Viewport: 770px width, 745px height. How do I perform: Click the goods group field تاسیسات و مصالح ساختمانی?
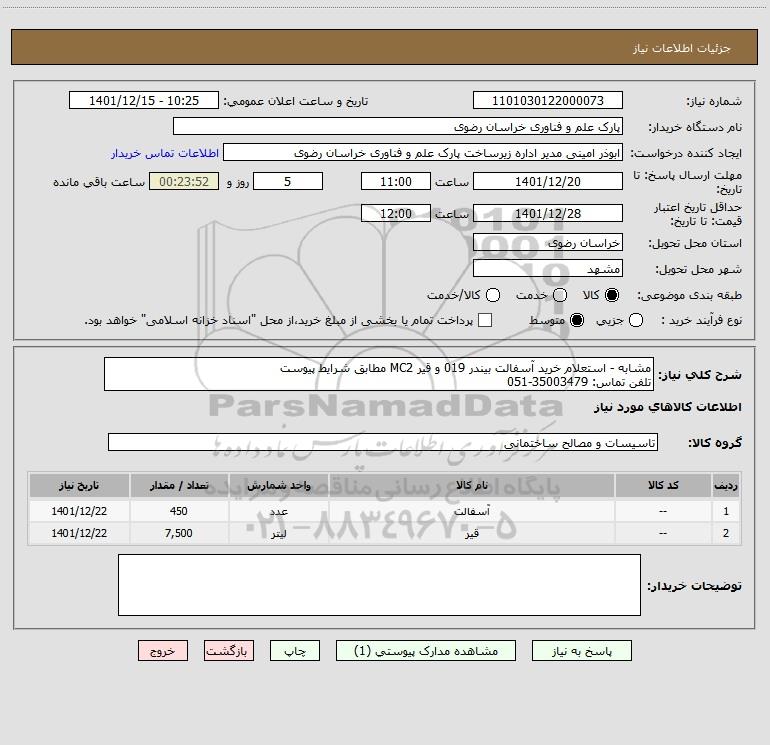click(383, 442)
